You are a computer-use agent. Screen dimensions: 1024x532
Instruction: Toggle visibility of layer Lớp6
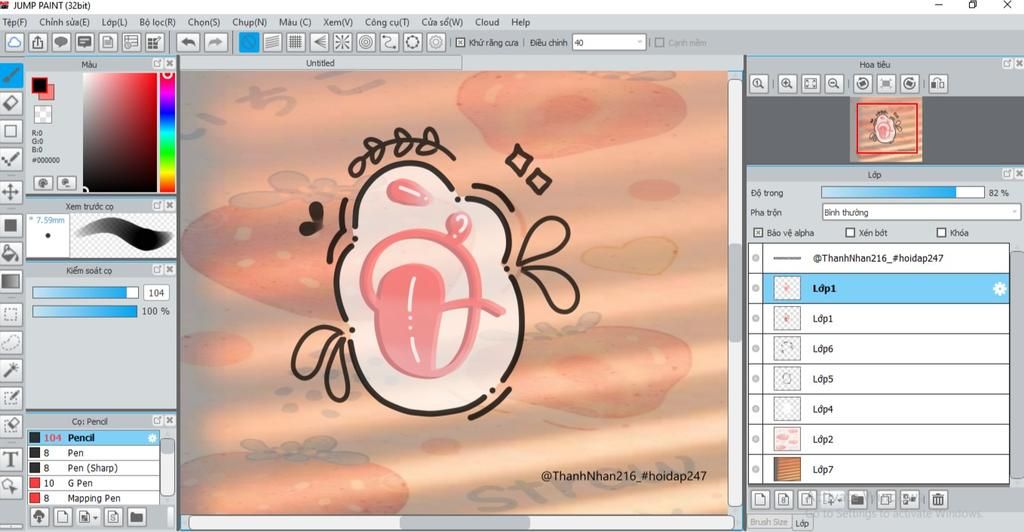756,349
